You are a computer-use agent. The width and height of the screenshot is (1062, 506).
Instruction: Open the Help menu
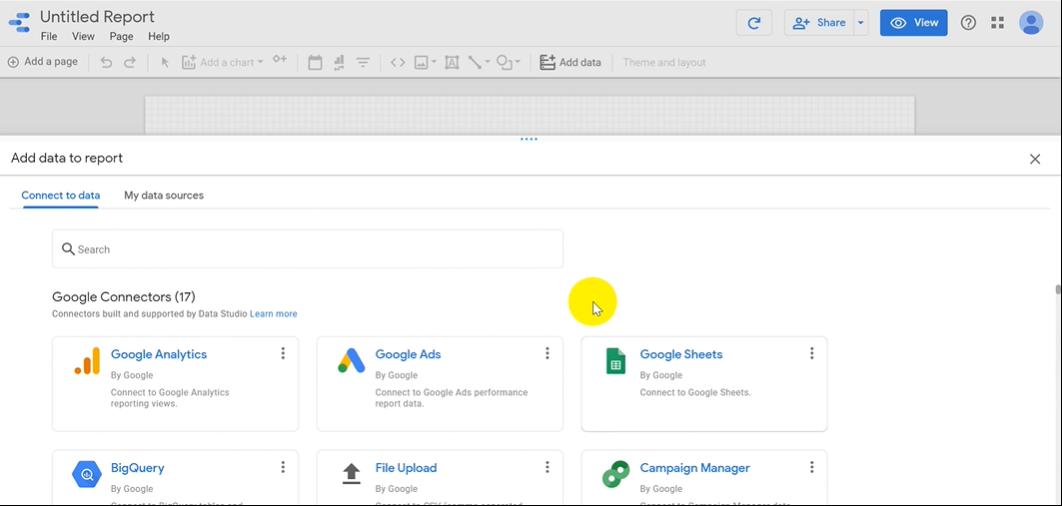158,37
